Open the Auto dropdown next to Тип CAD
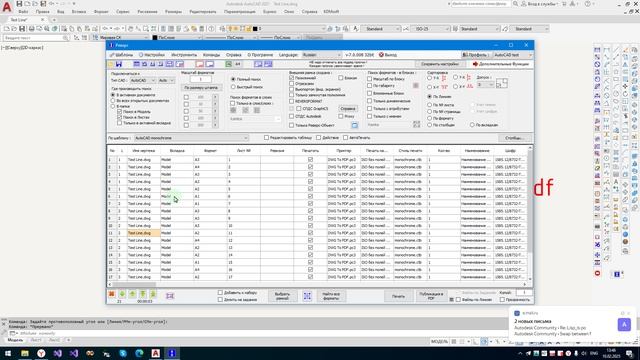The width and height of the screenshot is (640, 360). tap(166, 80)
